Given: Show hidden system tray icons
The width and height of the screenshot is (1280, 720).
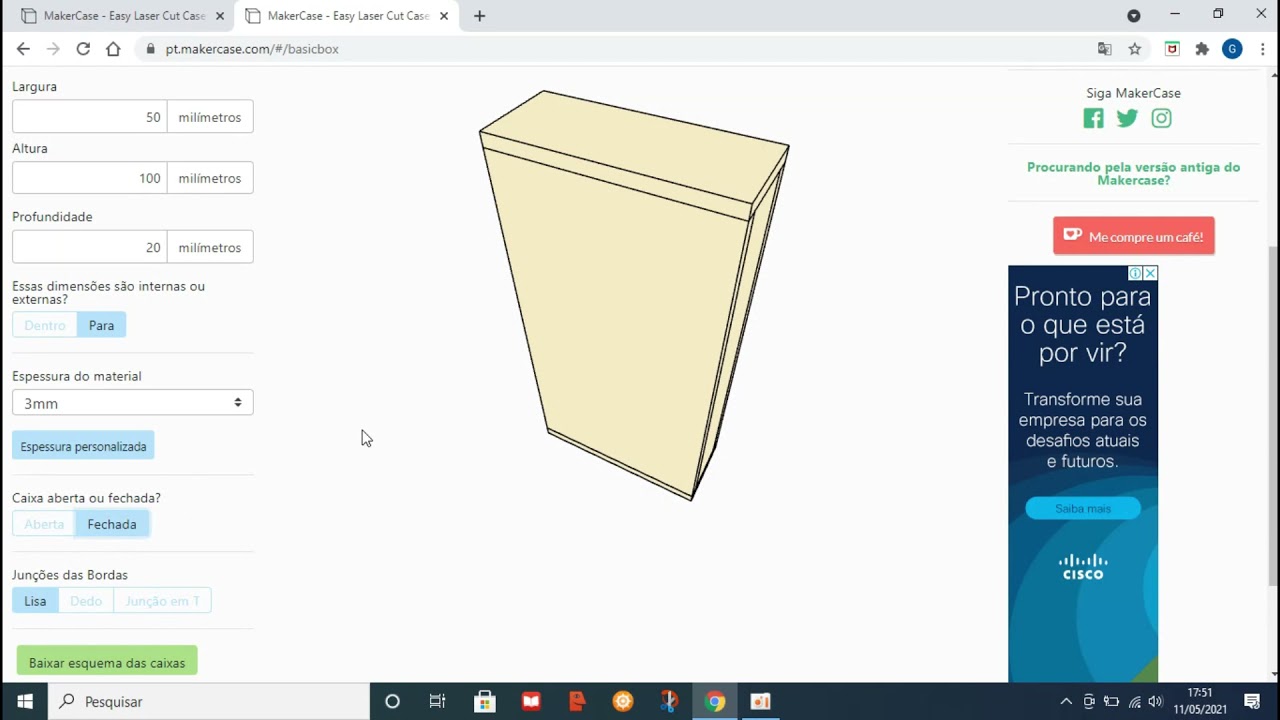Looking at the screenshot, I should coord(1066,701).
